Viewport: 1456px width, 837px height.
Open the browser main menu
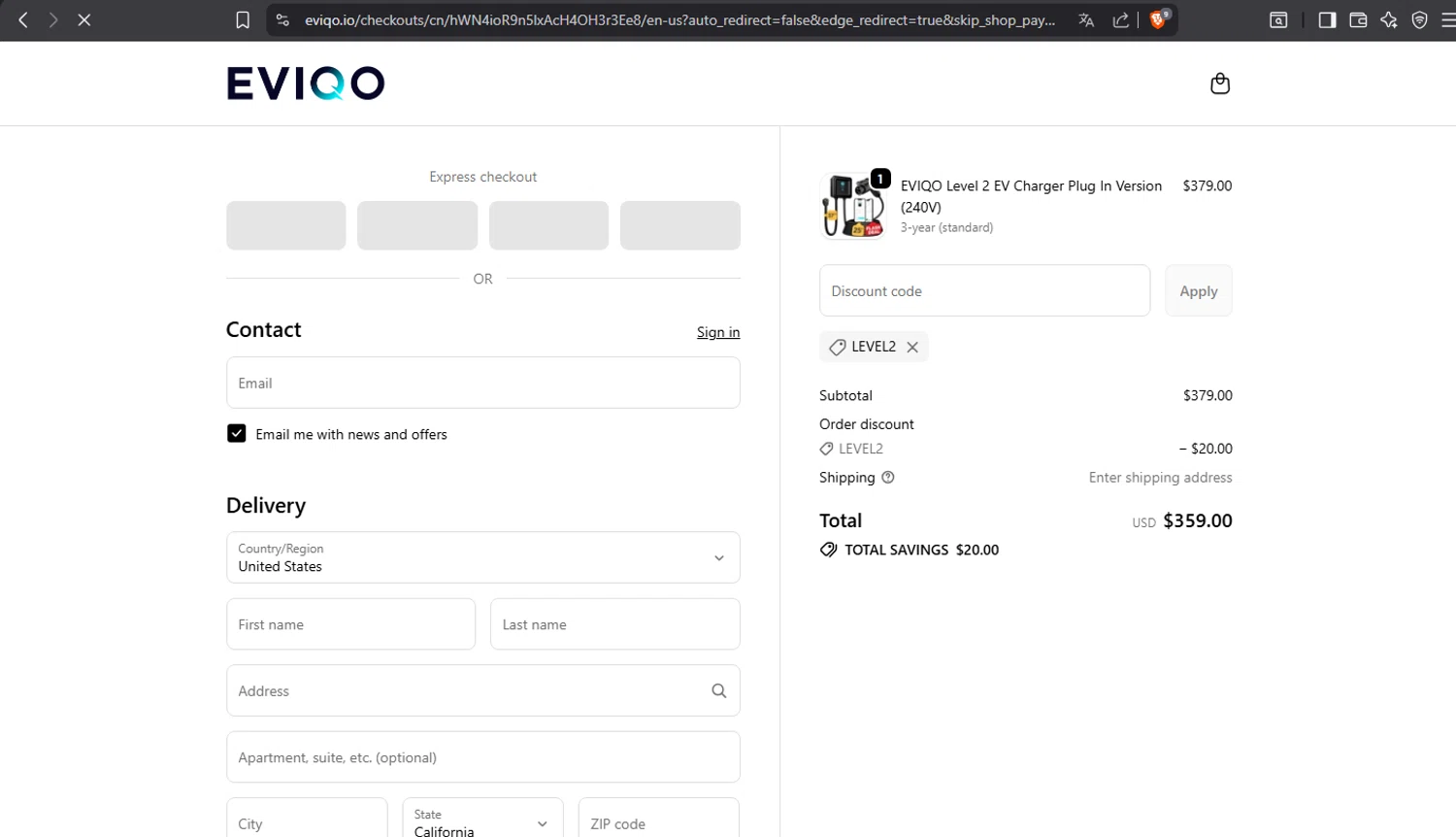pos(1448,19)
